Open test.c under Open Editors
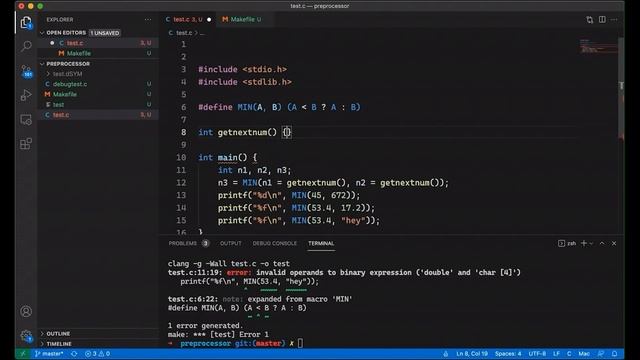This screenshot has width=640, height=360. [x=98, y=43]
